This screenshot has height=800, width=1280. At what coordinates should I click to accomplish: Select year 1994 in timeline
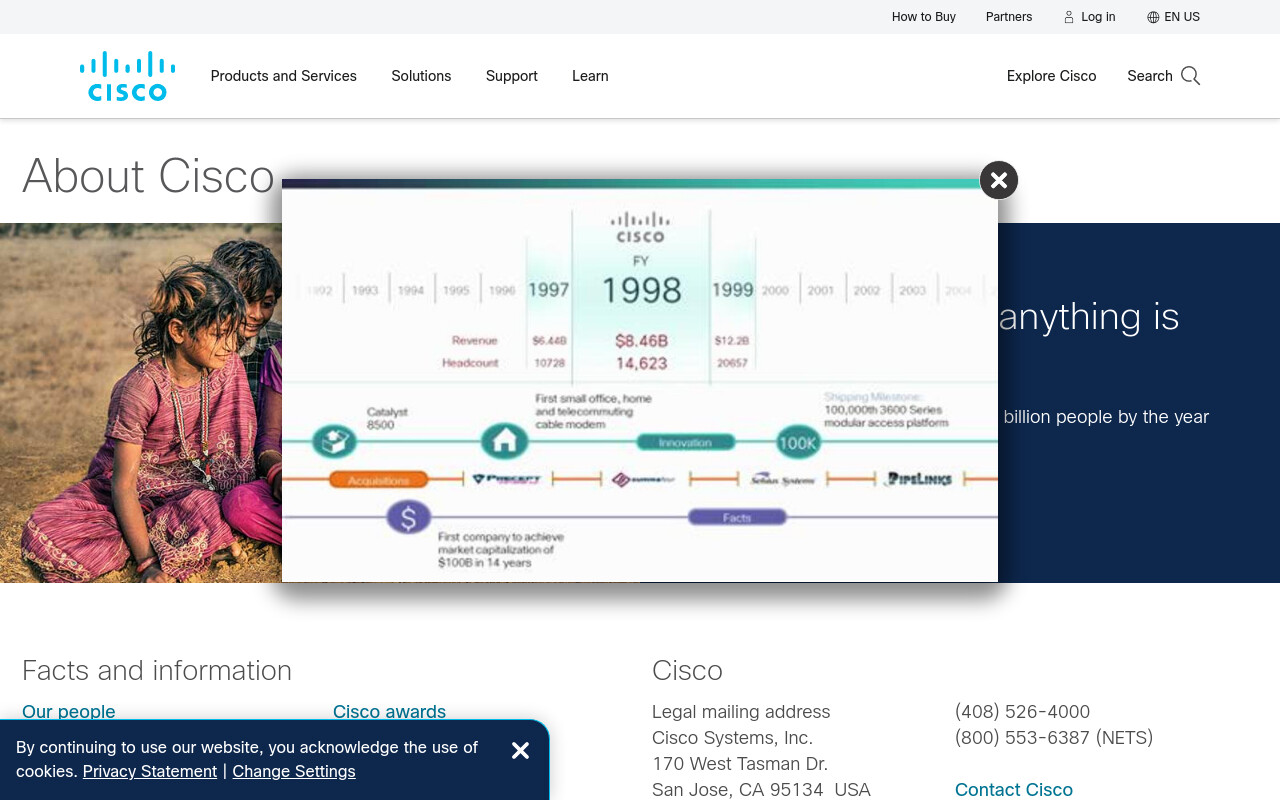(411, 291)
